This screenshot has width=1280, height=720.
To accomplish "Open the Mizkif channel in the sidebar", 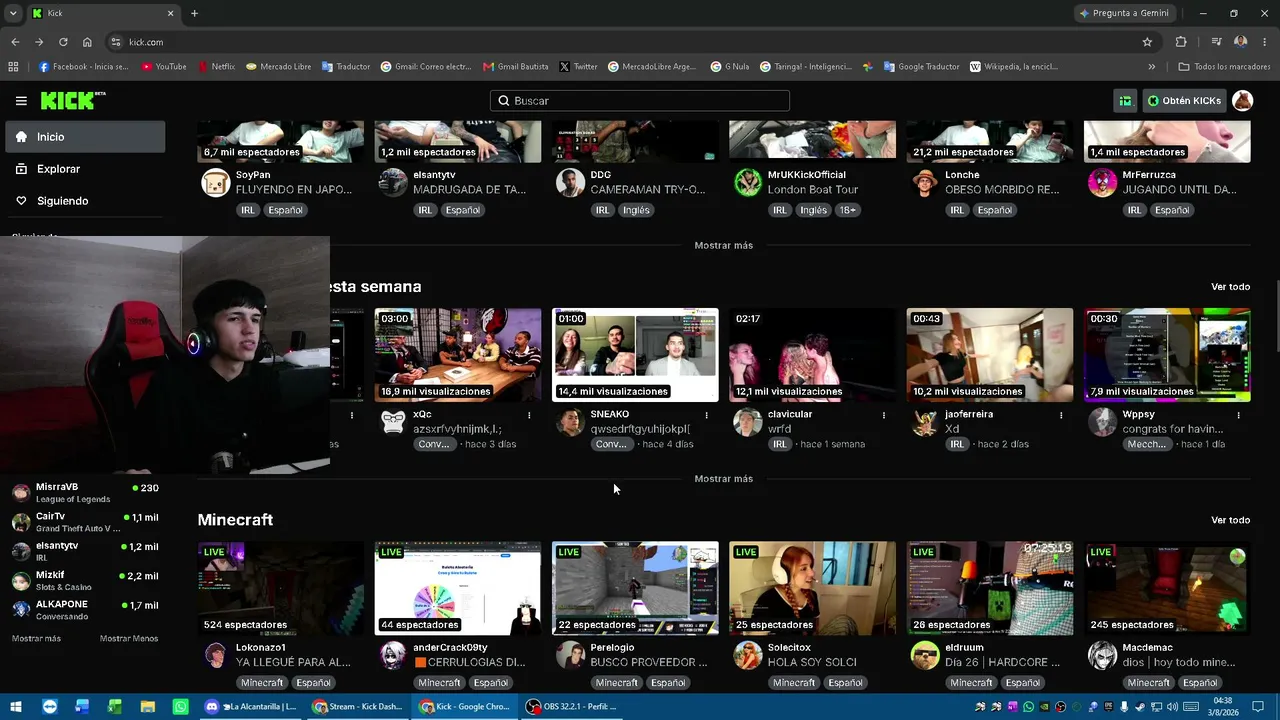I will pyautogui.click(x=85, y=580).
